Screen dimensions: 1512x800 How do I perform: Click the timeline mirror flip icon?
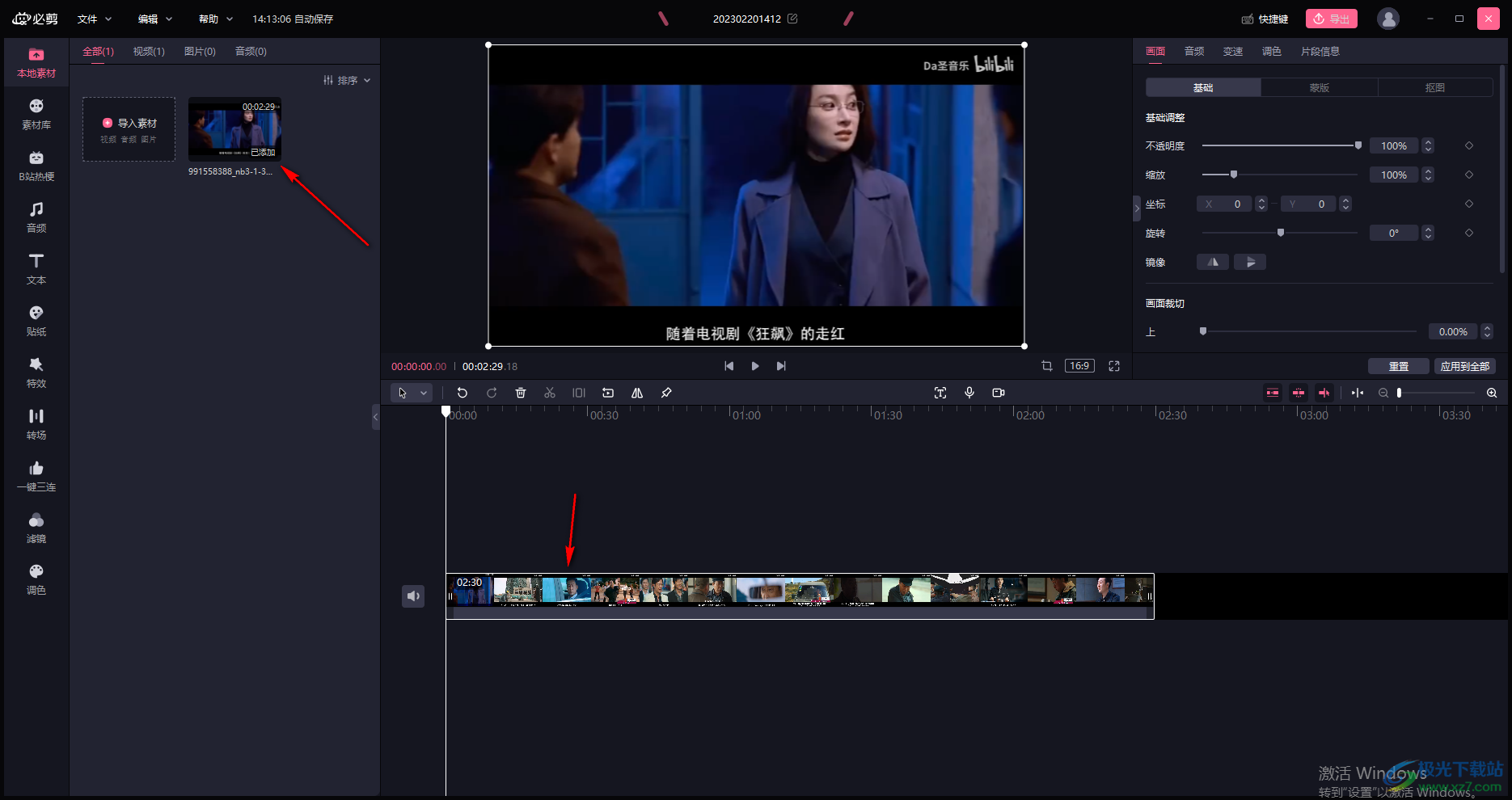coord(637,393)
